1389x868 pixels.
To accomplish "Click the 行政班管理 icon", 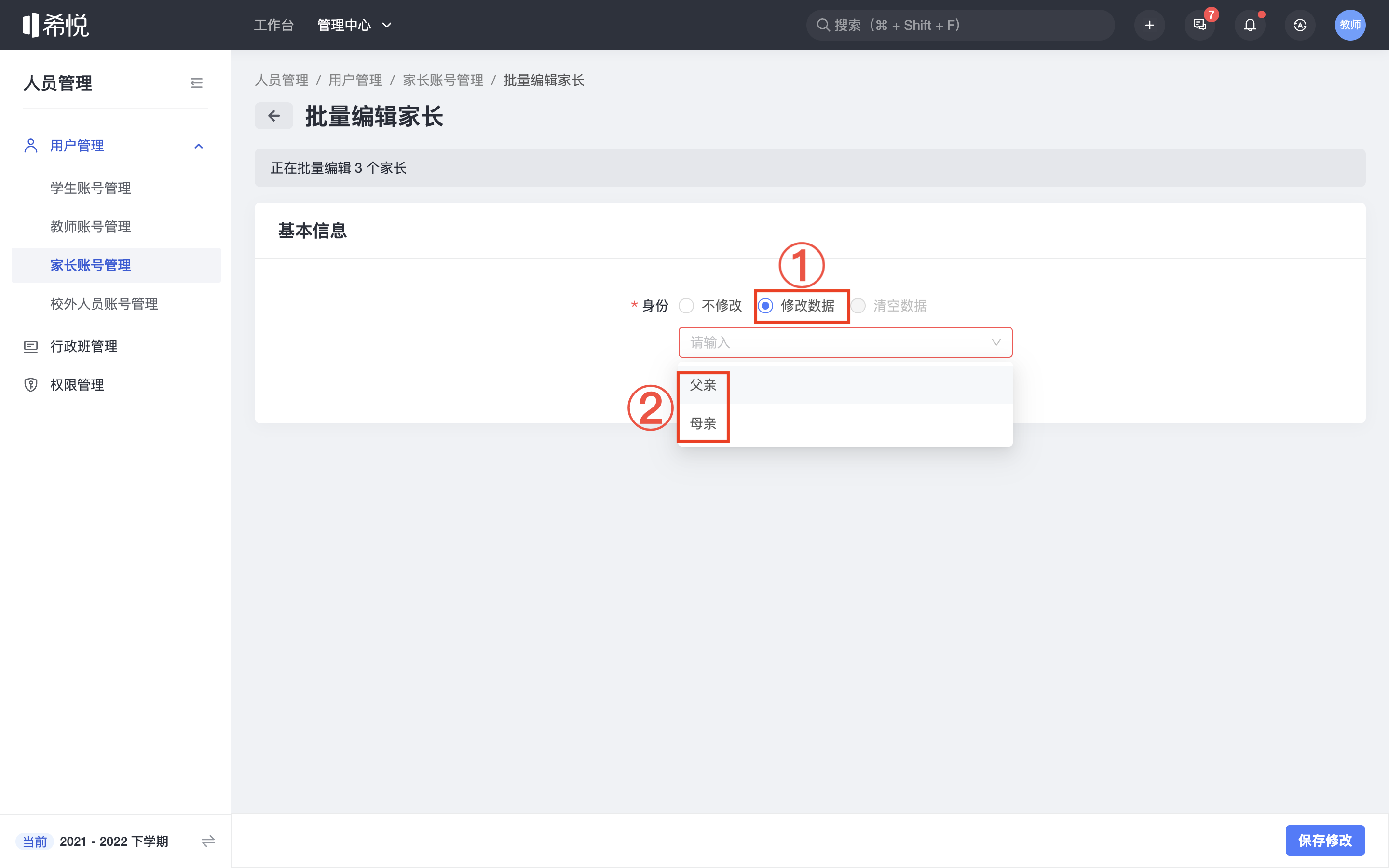I will pyautogui.click(x=31, y=346).
